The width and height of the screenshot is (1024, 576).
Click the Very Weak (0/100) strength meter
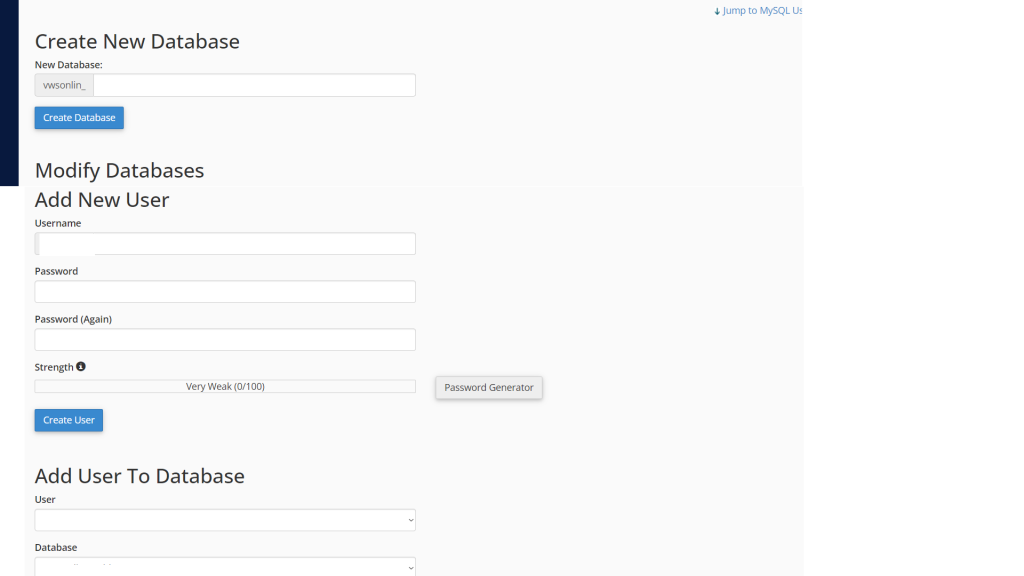pos(225,387)
